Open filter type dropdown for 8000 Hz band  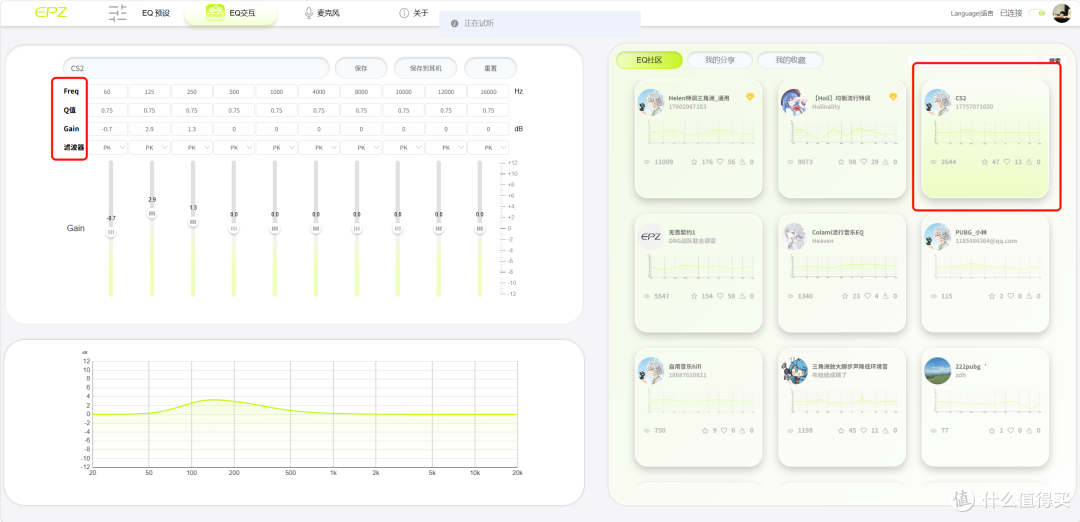pyautogui.click(x=361, y=147)
